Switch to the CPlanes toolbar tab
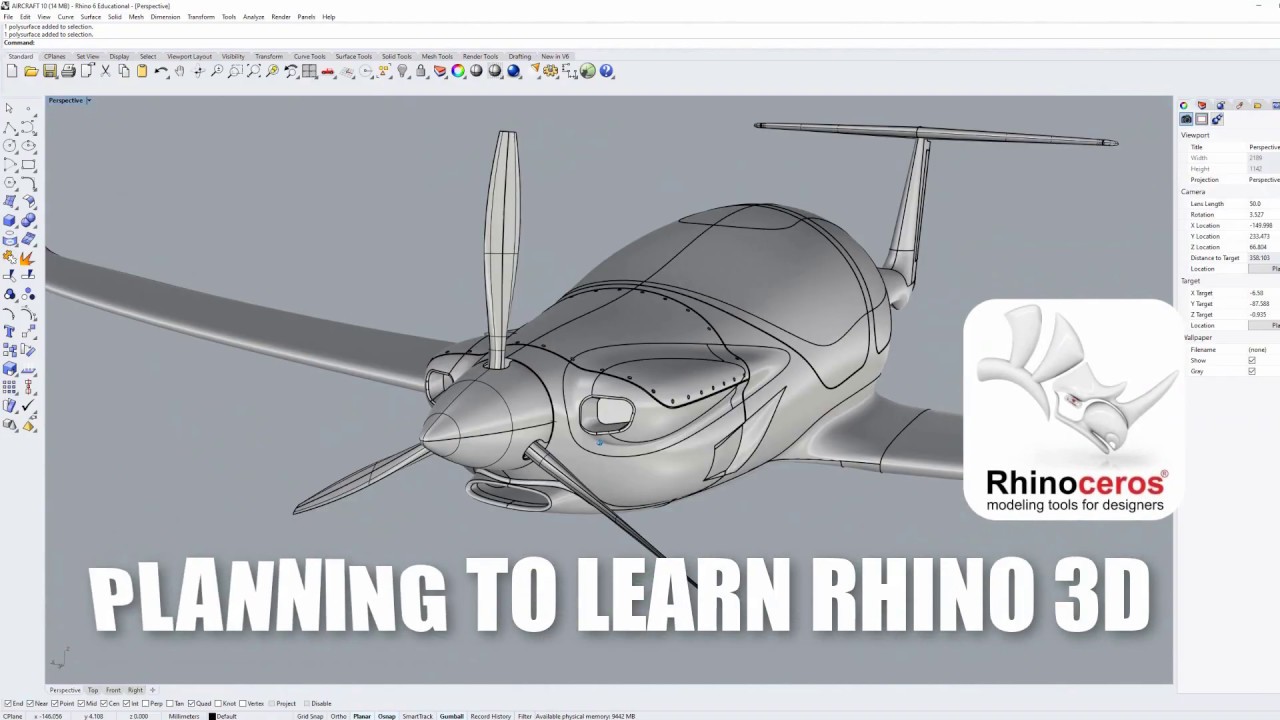This screenshot has height=720, width=1280. [x=55, y=56]
